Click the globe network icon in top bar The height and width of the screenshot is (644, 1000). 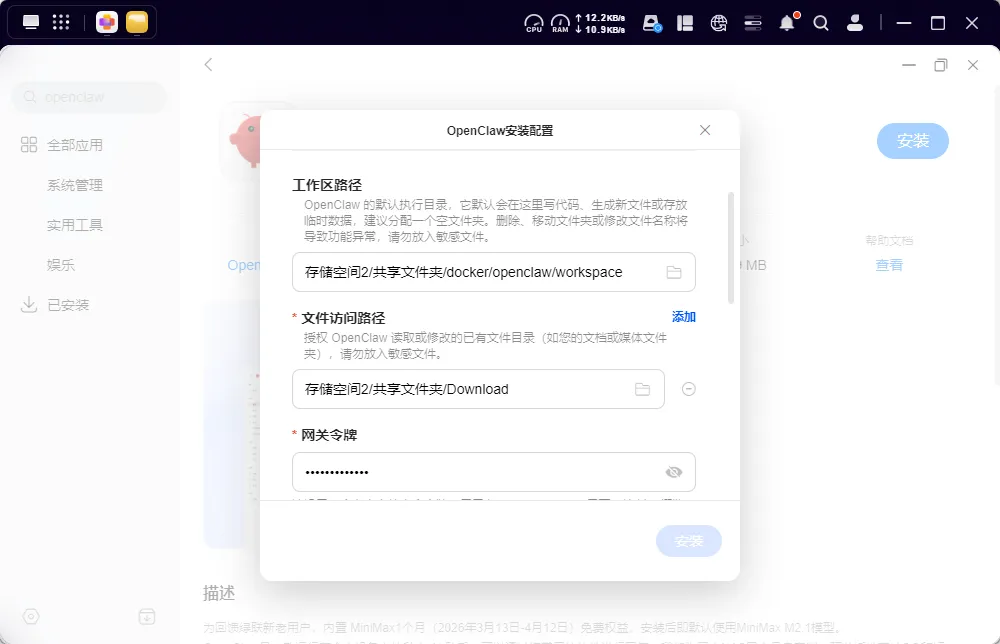click(x=719, y=23)
